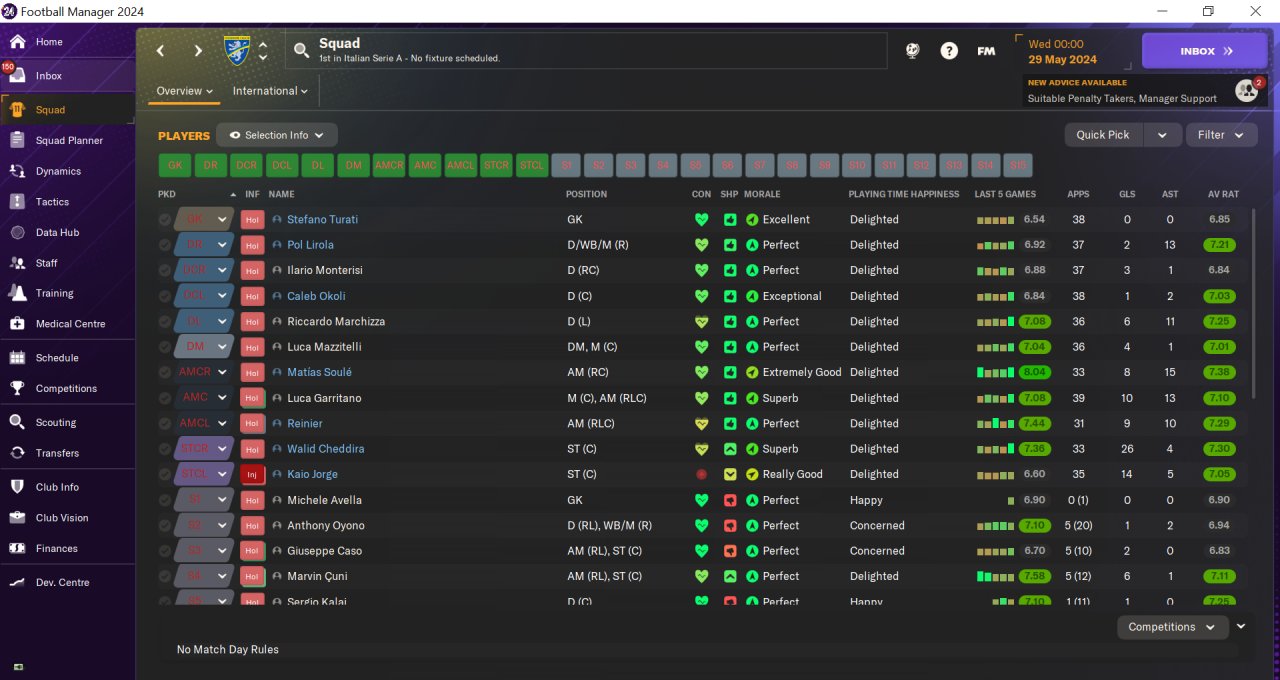This screenshot has width=1280, height=680.
Task: Click the INBOX continue button
Action: click(1205, 51)
